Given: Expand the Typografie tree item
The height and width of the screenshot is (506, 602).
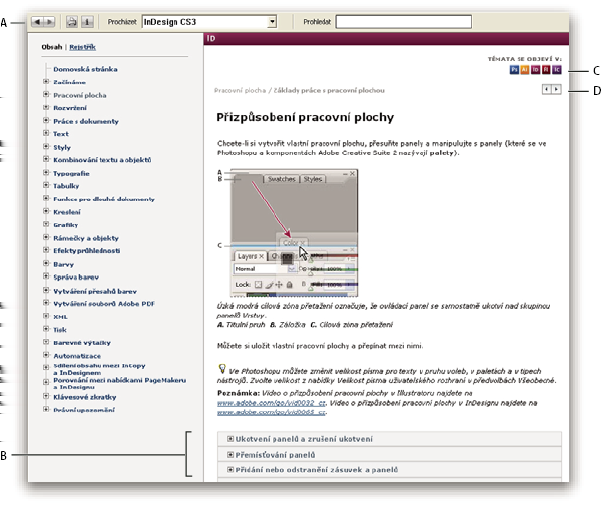Looking at the screenshot, I should coord(46,172).
